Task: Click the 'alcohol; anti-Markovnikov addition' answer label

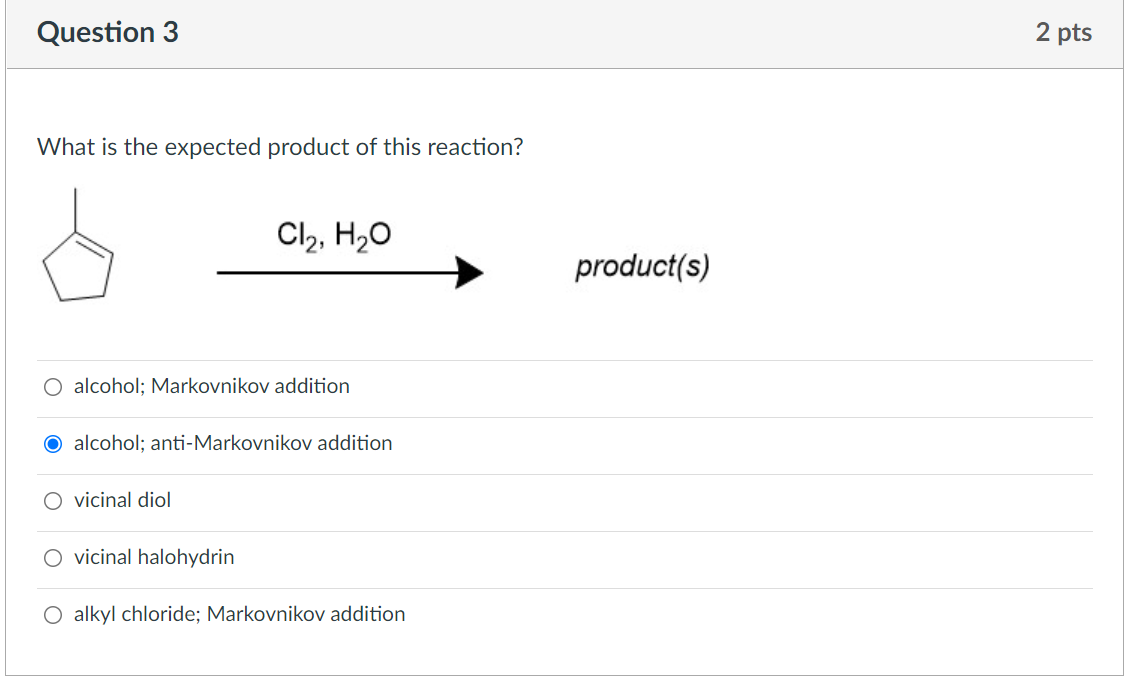Action: [233, 443]
